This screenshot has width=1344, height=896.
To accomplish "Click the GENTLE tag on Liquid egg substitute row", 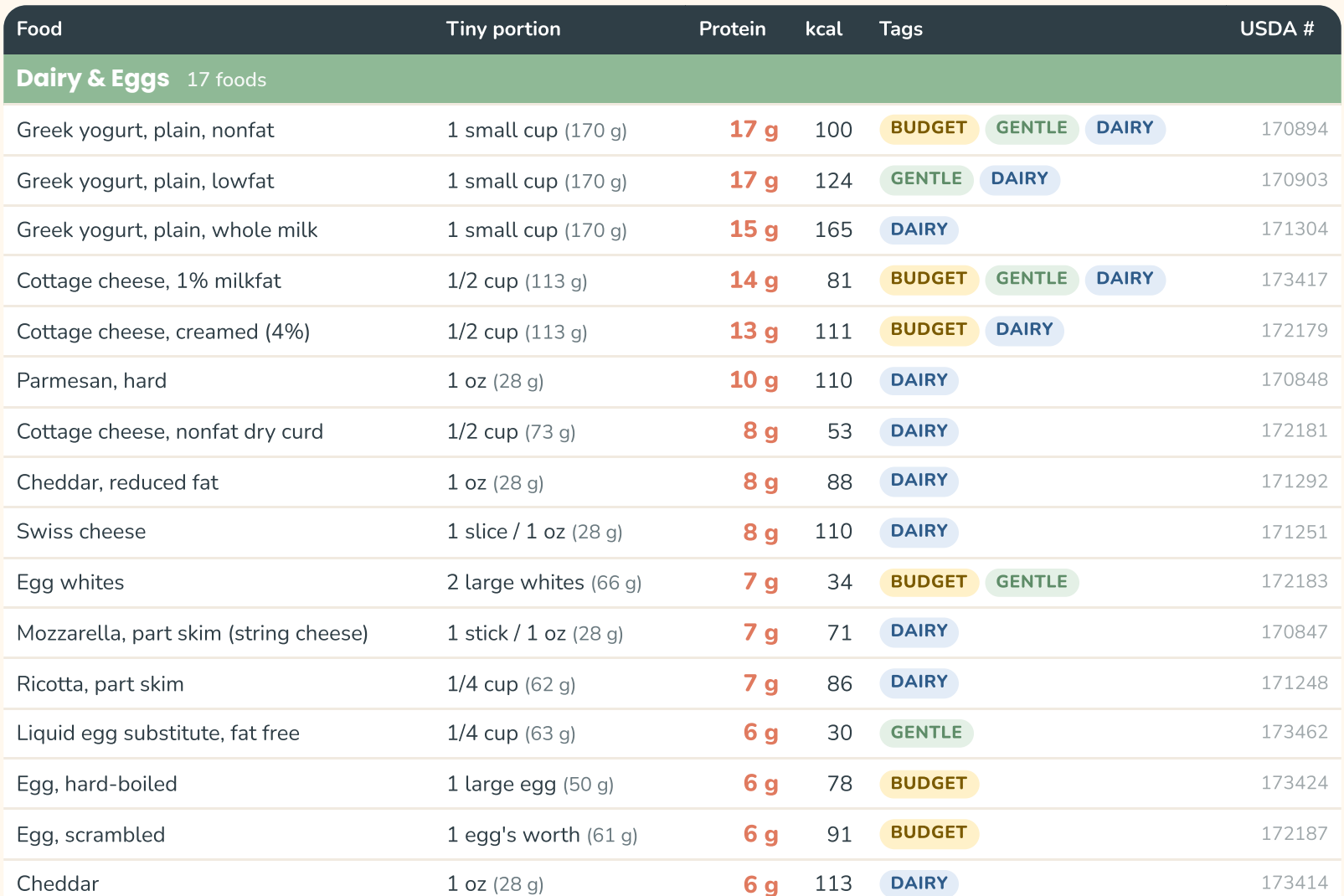I will [926, 733].
